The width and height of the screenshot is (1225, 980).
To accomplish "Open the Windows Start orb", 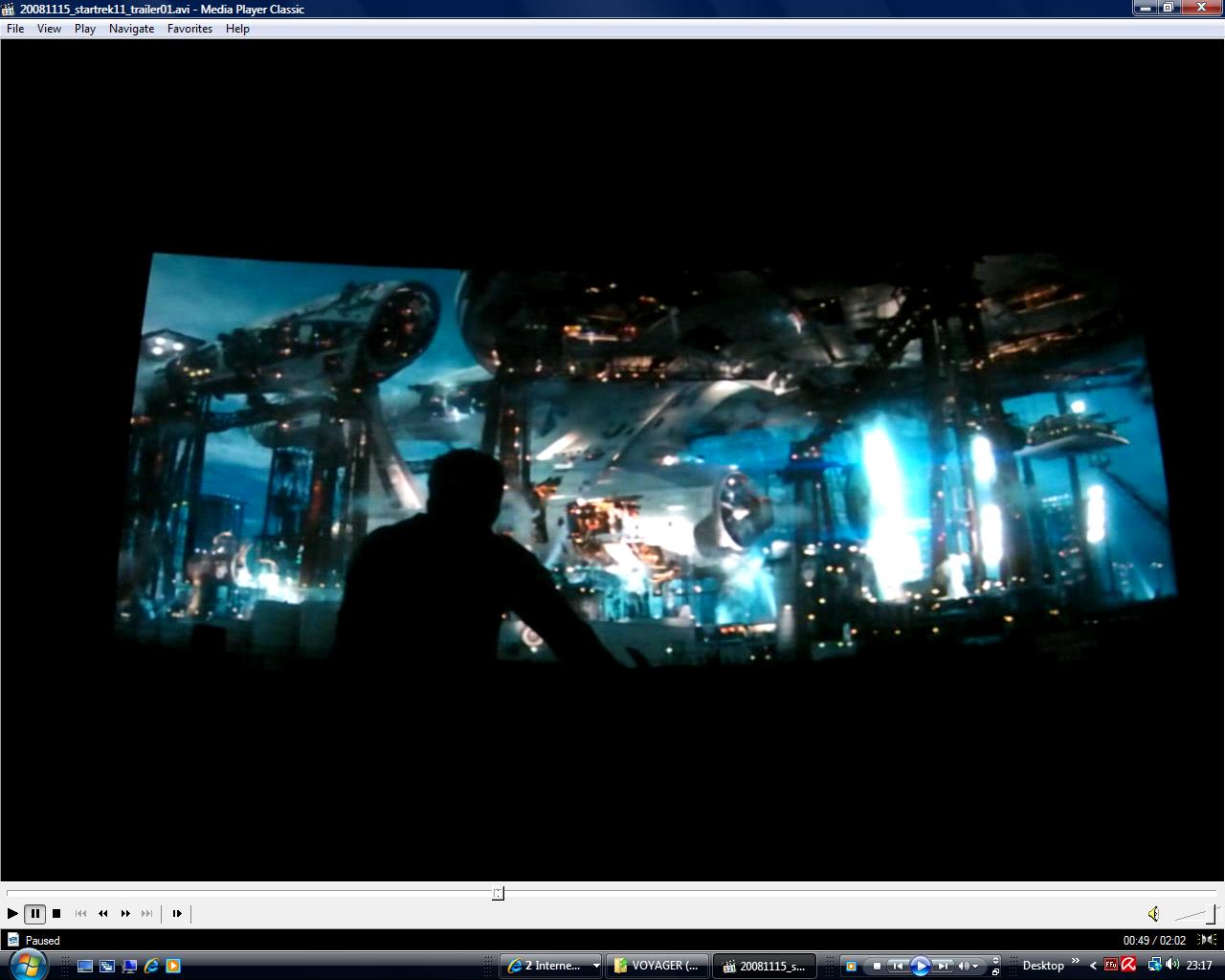I will point(27,965).
